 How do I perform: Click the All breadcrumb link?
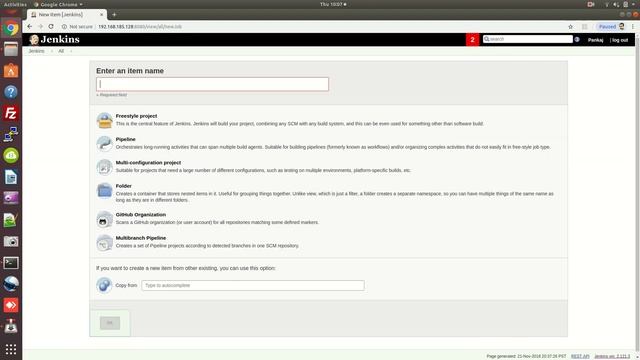pos(61,51)
